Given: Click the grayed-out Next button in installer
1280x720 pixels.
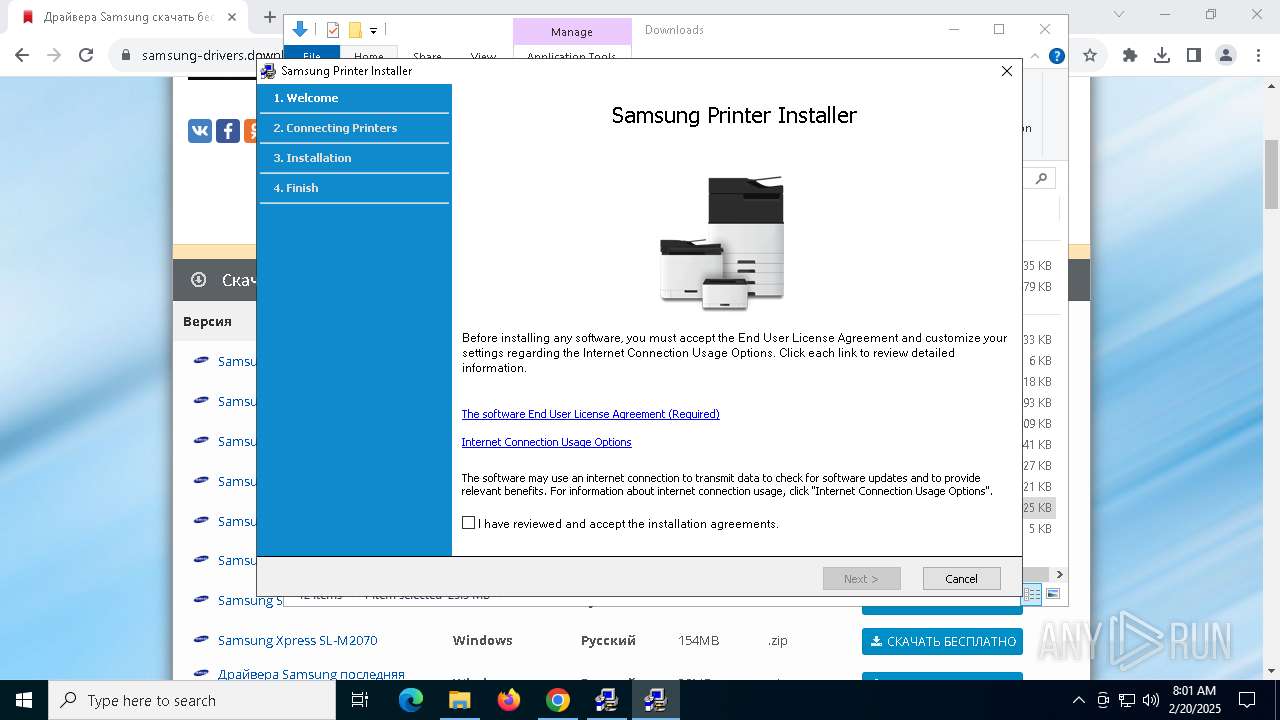Looking at the screenshot, I should click(x=861, y=579).
